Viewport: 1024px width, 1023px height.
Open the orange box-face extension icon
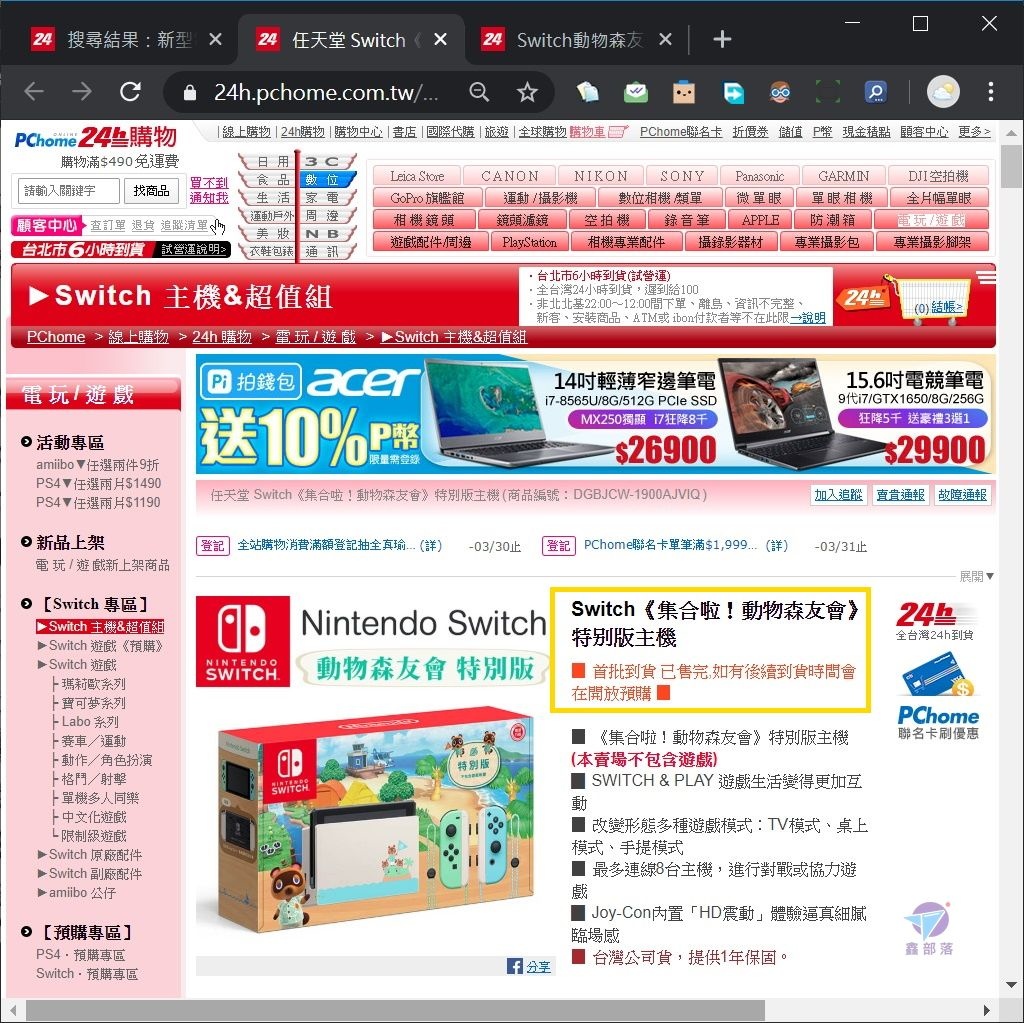(x=684, y=92)
